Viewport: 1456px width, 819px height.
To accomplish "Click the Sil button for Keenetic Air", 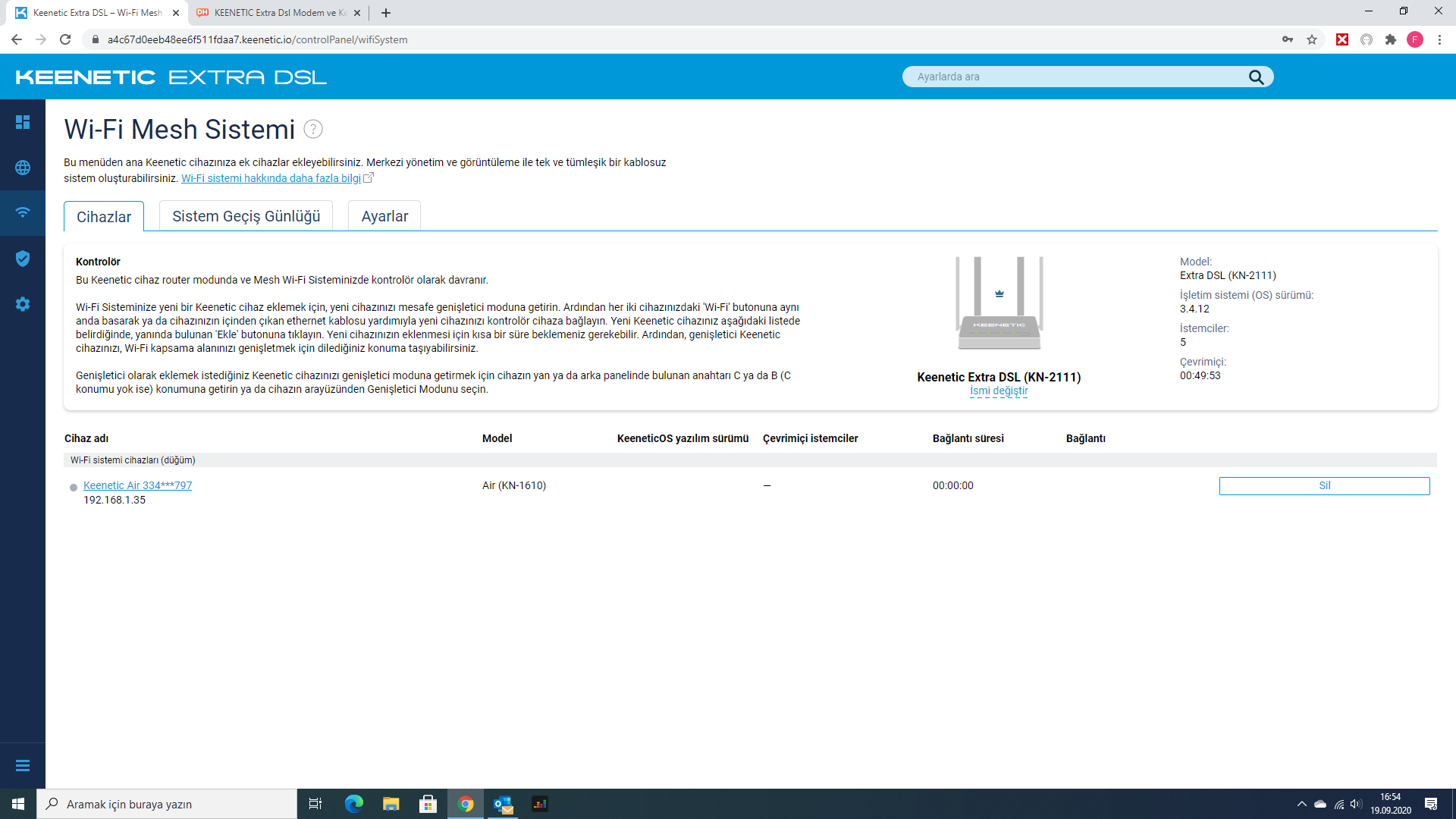I will (x=1324, y=485).
